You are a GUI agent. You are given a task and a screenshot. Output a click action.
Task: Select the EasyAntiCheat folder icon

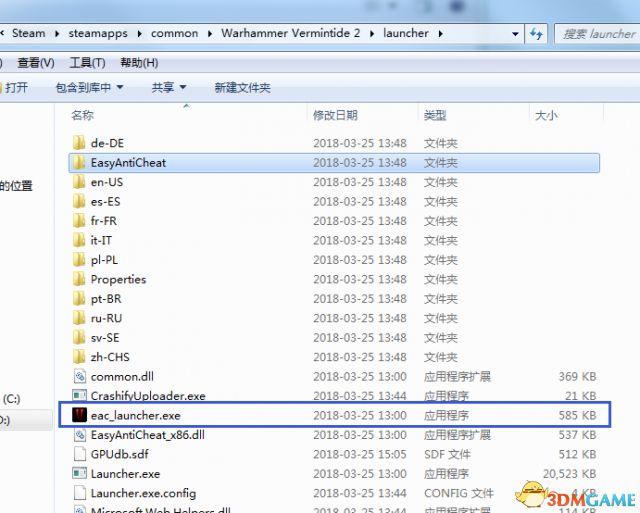tap(79, 162)
